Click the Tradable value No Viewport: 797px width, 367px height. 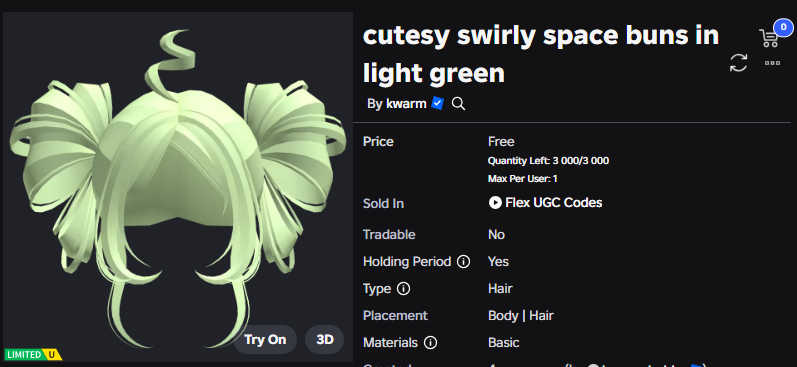pyautogui.click(x=496, y=235)
